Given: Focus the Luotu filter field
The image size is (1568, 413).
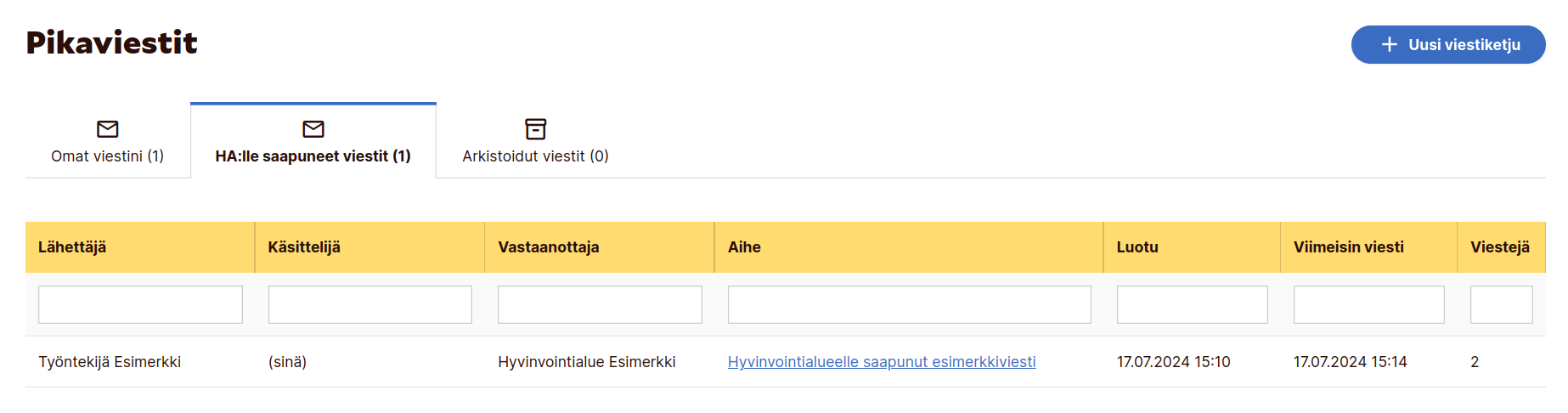Looking at the screenshot, I should tap(1192, 304).
